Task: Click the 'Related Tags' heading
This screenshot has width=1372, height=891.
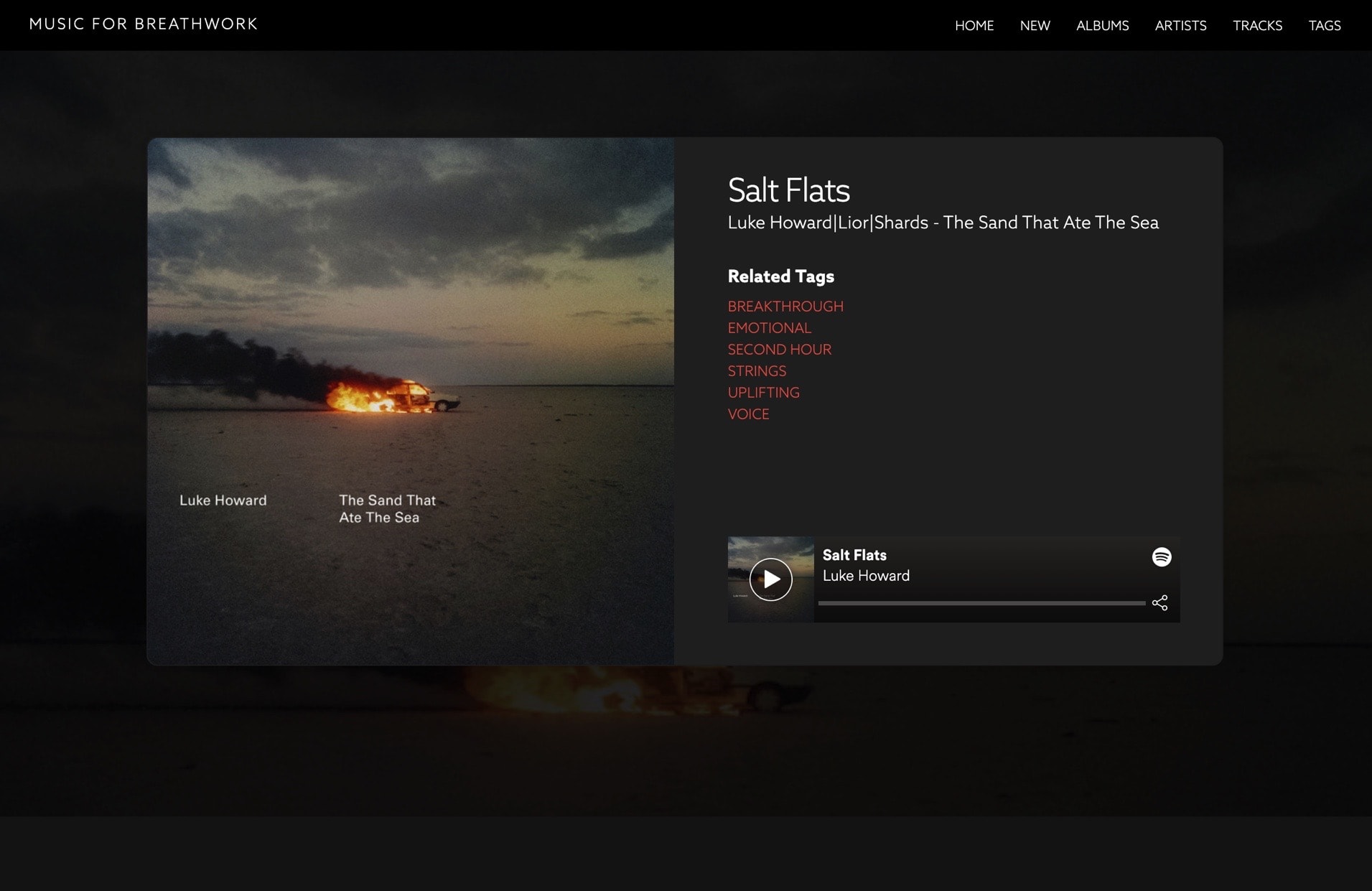Action: click(781, 276)
